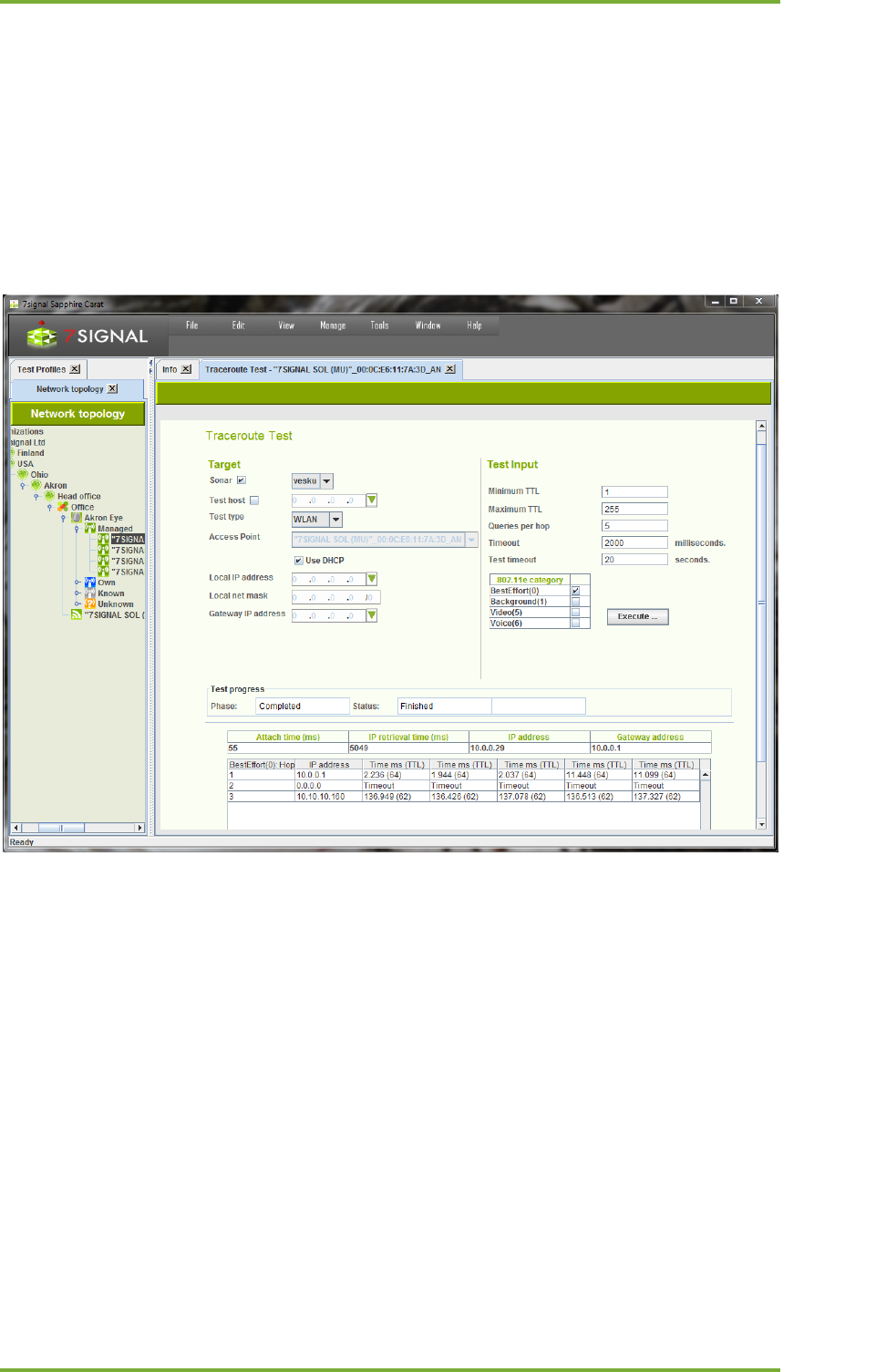The height and width of the screenshot is (1372, 876).
Task: Open the Manage menu
Action: 333,325
